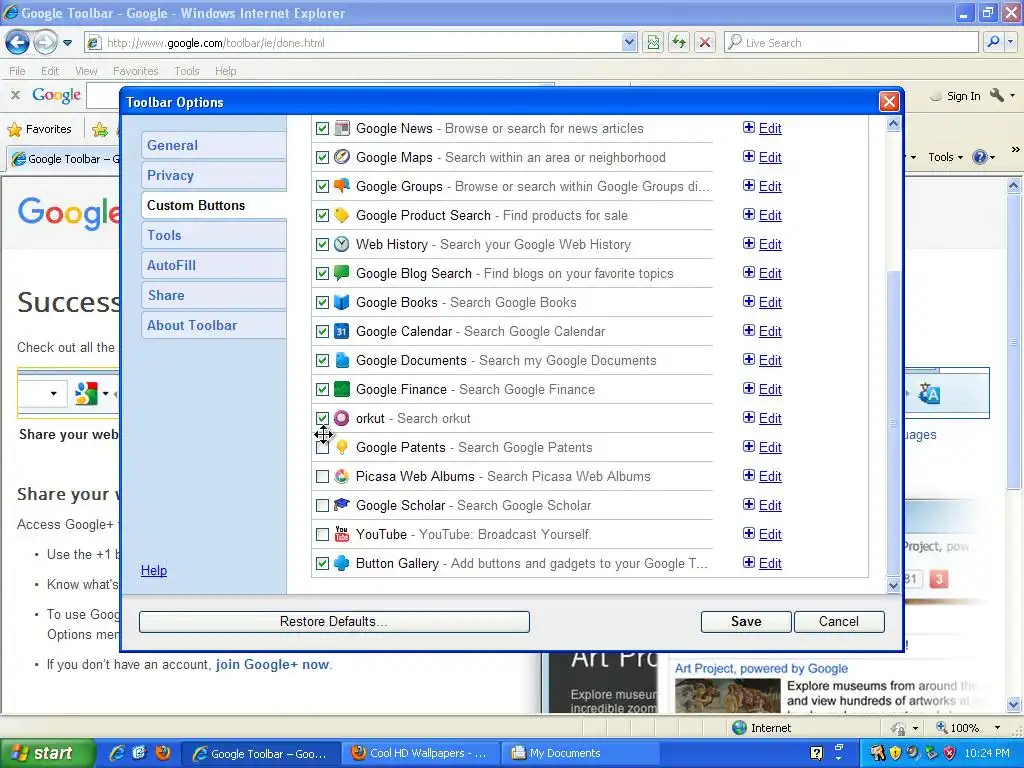This screenshot has width=1024, height=768.
Task: Click the browser Back arrow
Action: (x=18, y=42)
